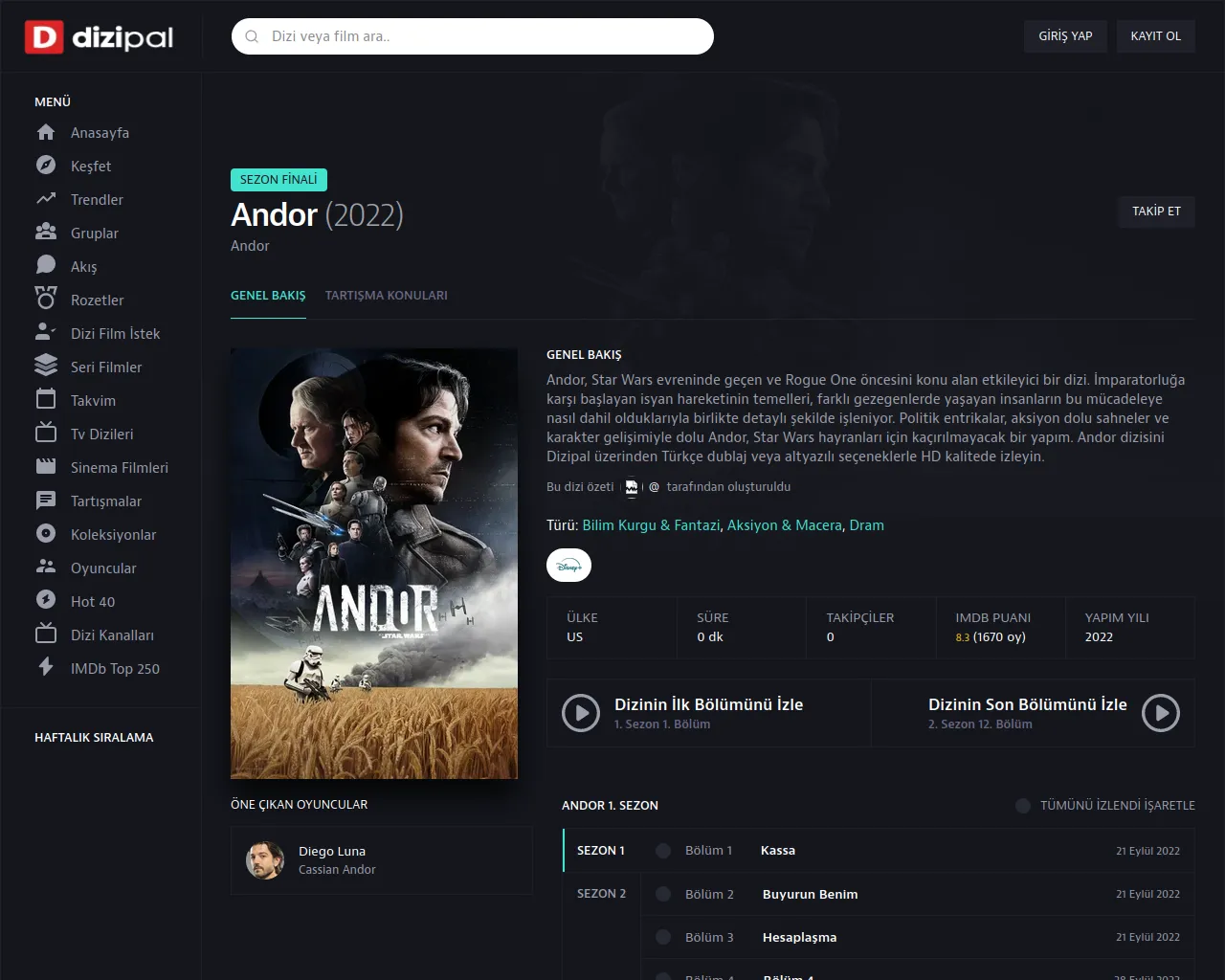Play the last episode circle button

[x=1161, y=713]
